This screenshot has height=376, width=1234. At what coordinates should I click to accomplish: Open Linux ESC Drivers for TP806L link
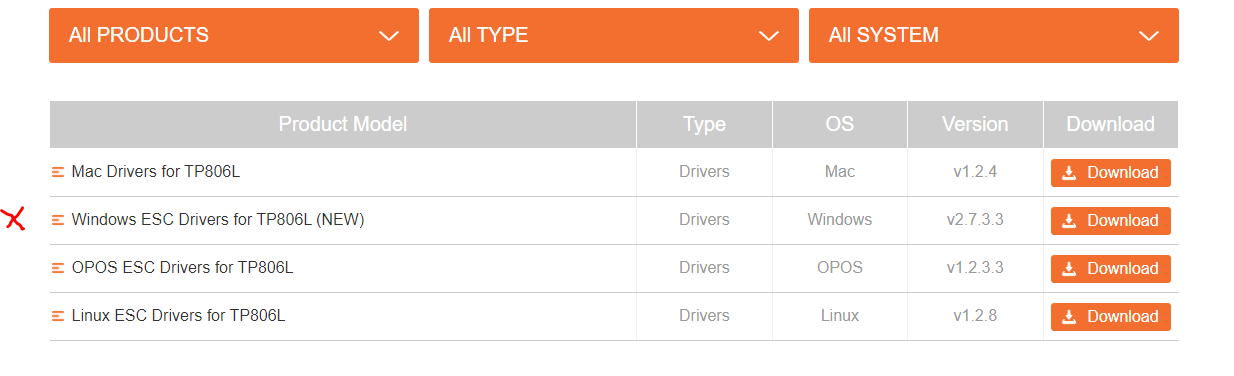(179, 316)
